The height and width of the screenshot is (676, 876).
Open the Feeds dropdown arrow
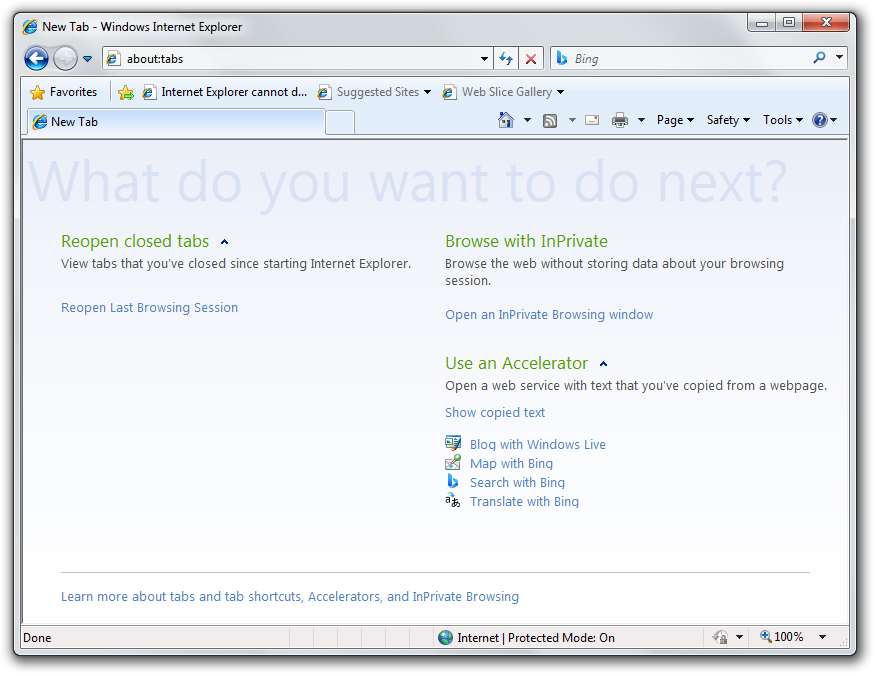point(572,120)
